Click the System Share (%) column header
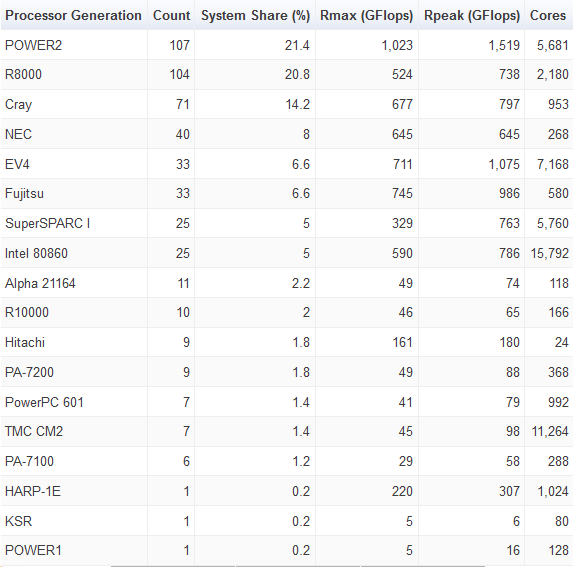The width and height of the screenshot is (573, 567). (x=255, y=16)
